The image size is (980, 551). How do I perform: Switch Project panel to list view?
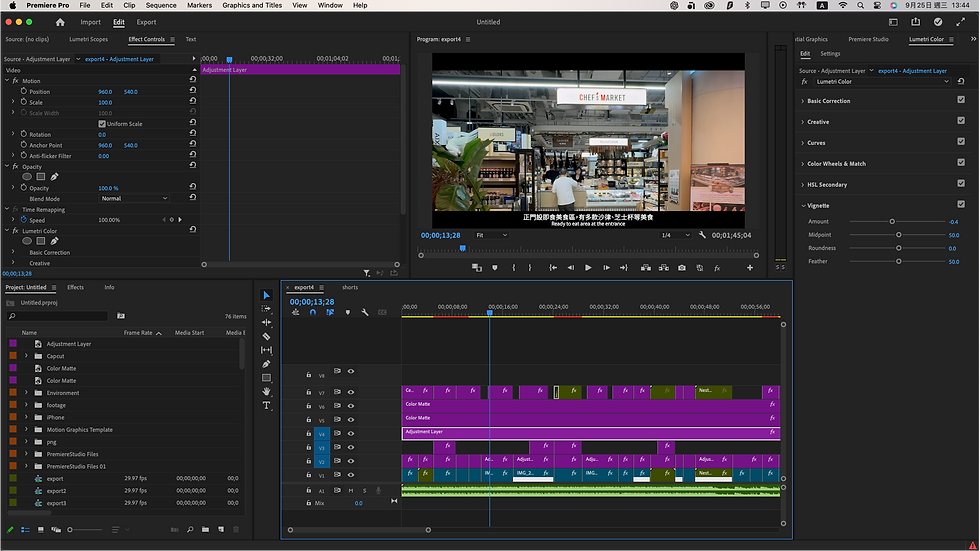click(26, 529)
